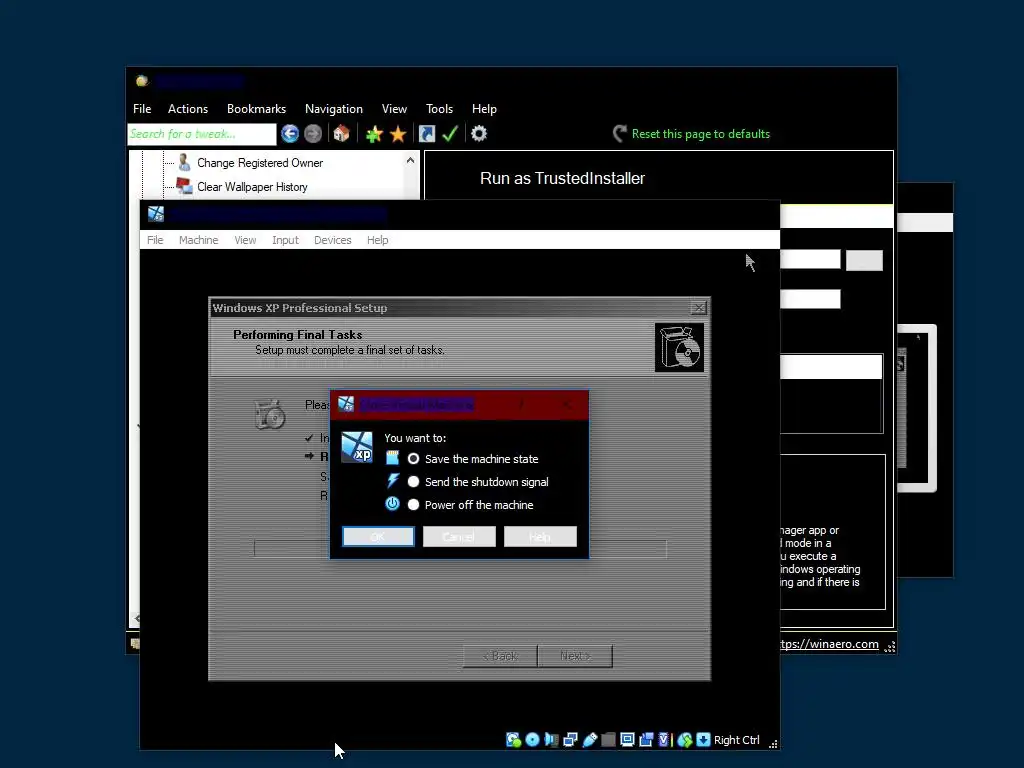Open the Tools menu
1024x768 pixels.
tap(440, 108)
